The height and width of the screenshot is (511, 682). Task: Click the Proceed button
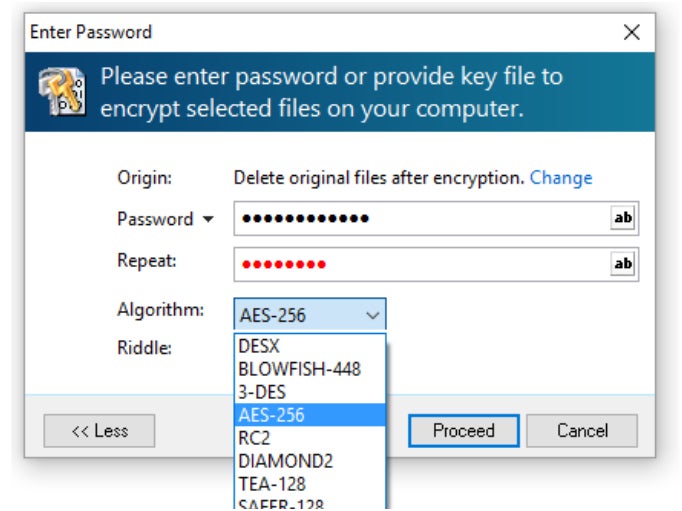click(x=464, y=431)
